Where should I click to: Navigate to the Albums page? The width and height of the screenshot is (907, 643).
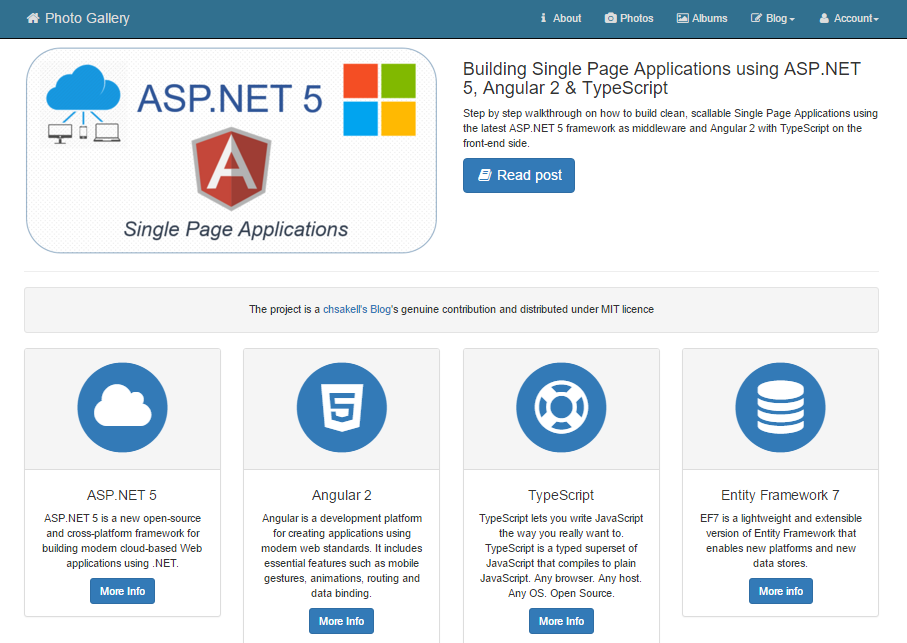coord(702,18)
